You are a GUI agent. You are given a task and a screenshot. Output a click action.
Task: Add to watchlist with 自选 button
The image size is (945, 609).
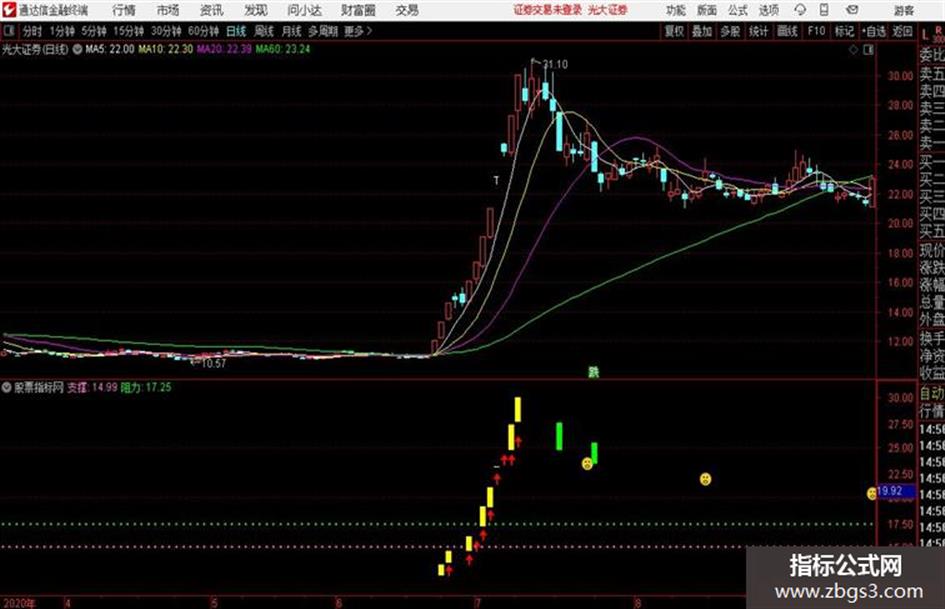[874, 31]
